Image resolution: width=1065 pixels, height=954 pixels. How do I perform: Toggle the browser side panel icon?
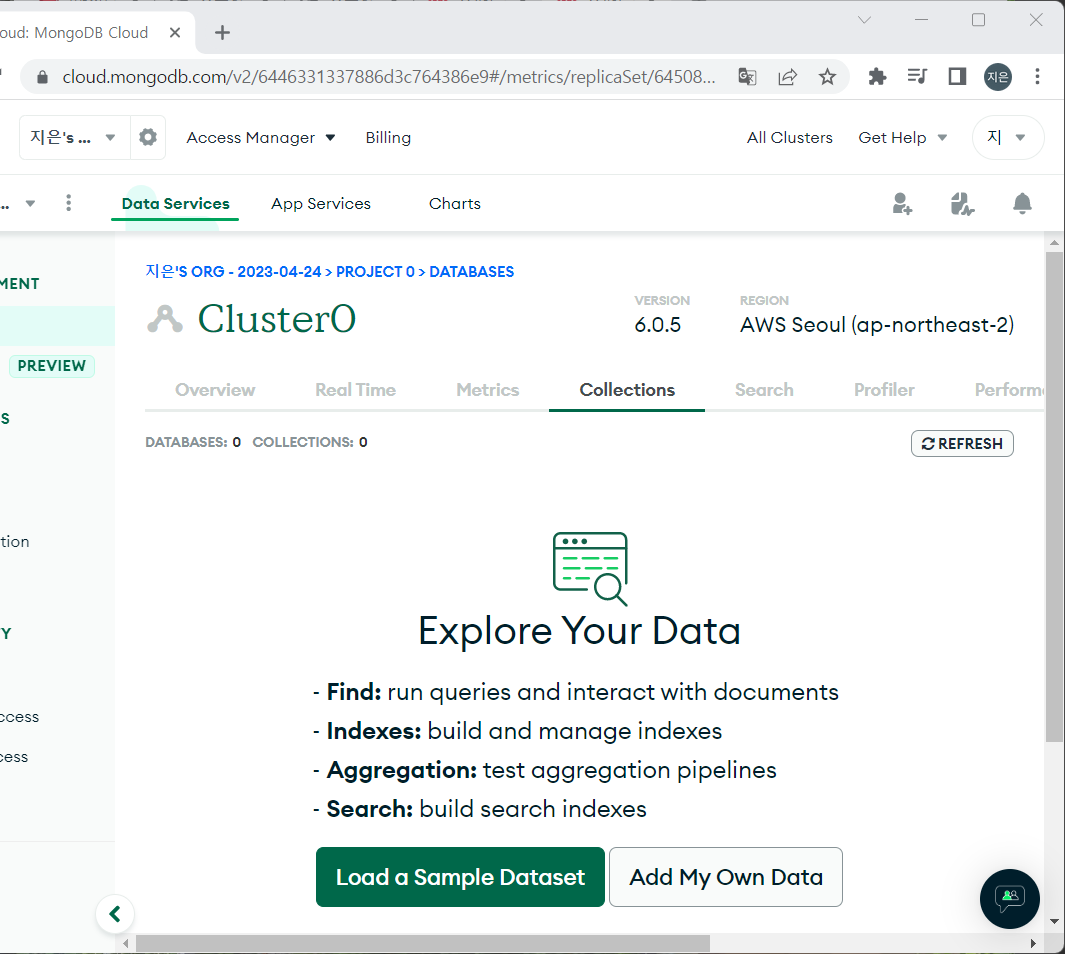tap(957, 77)
